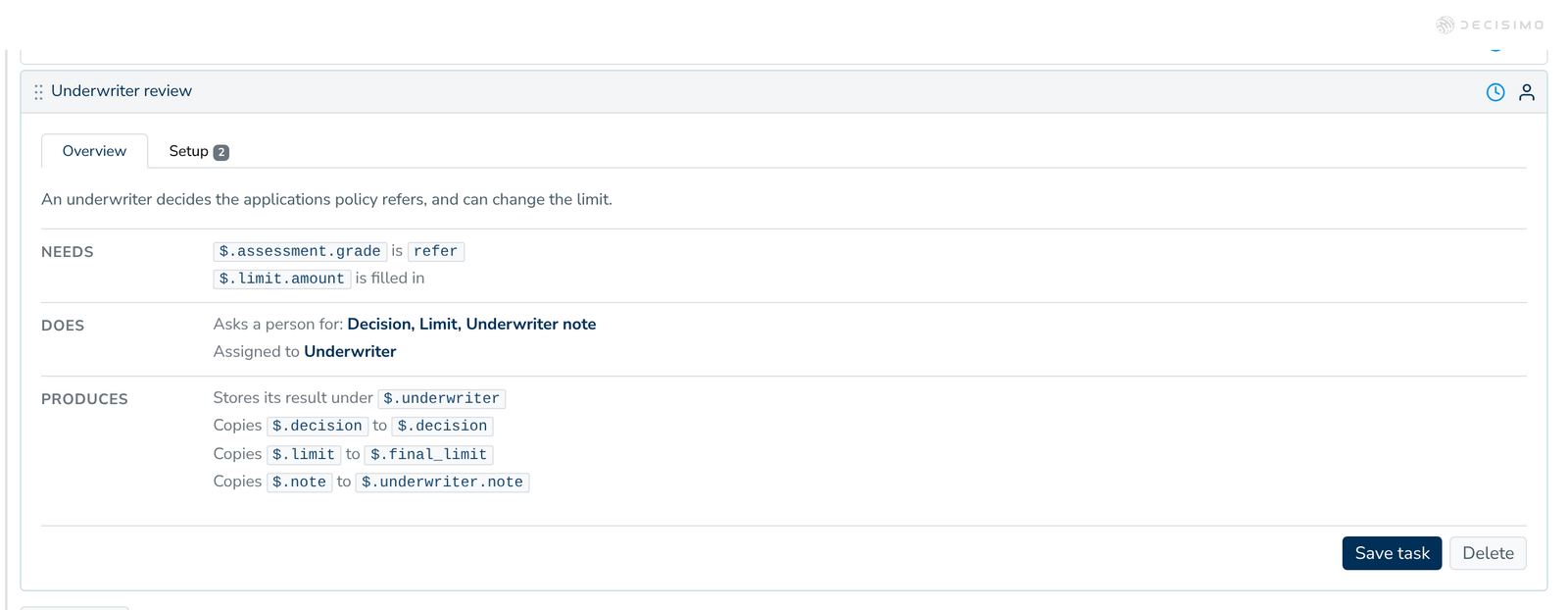Grab the drag handle beside Underwriter review
Viewport: 1568px width, 610px height.
(x=38, y=92)
